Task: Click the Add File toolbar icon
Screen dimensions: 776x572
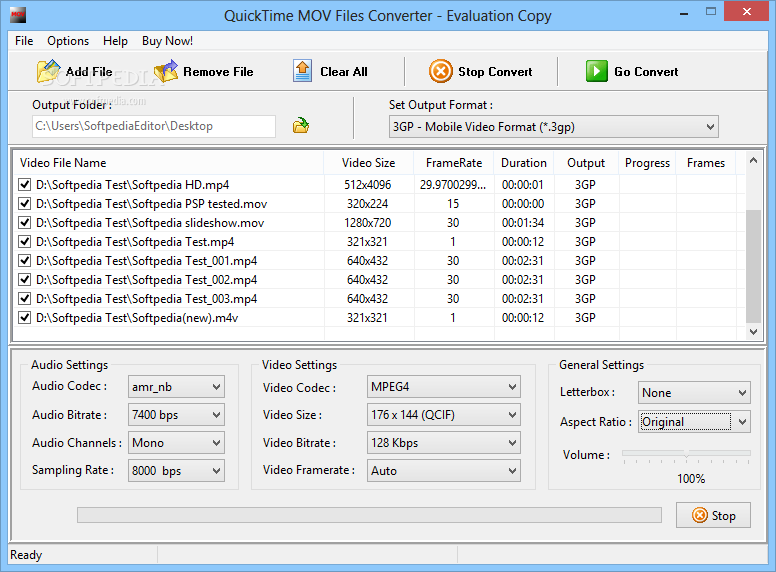Action: coord(48,72)
